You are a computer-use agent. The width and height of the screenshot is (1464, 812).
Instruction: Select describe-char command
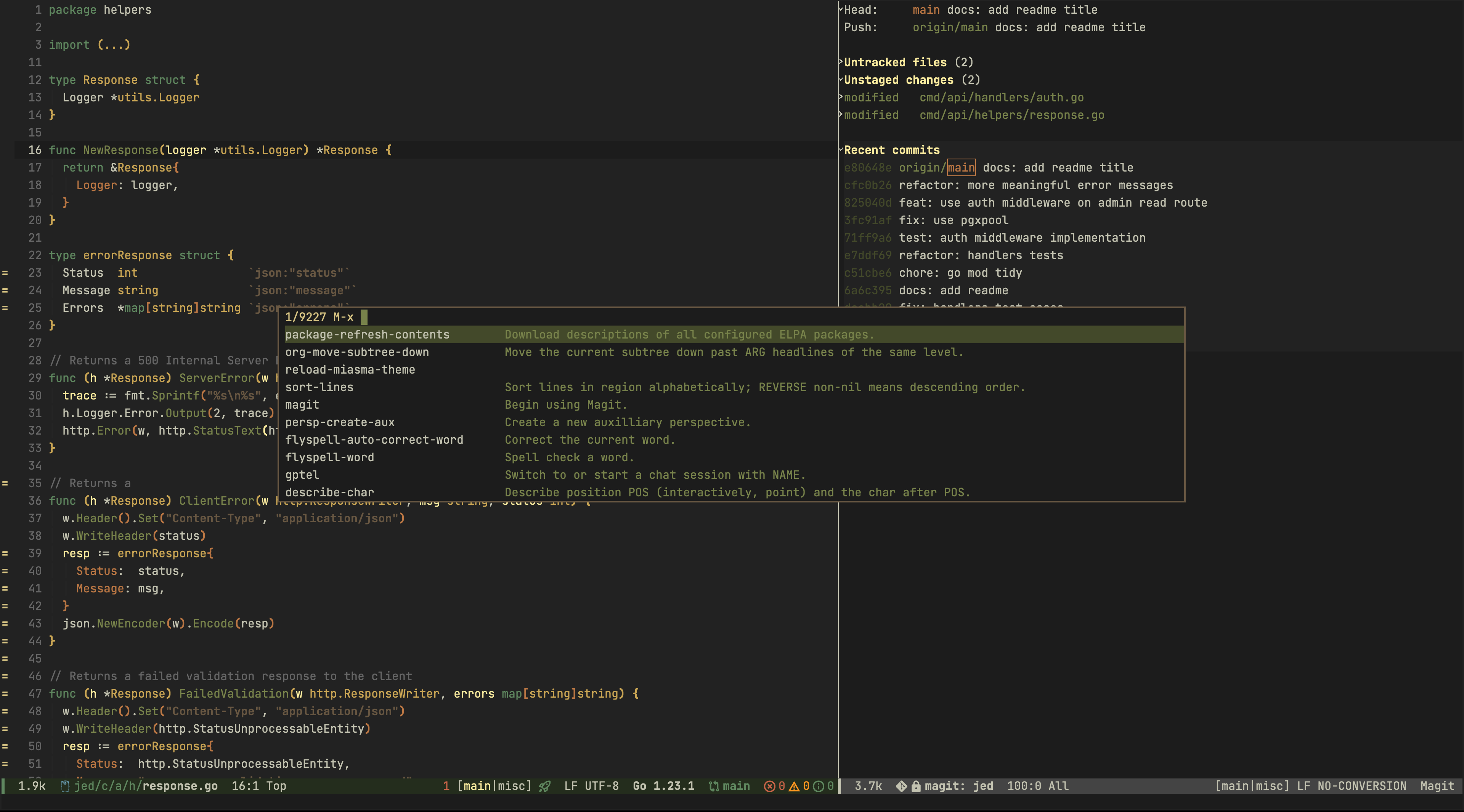pos(734,493)
